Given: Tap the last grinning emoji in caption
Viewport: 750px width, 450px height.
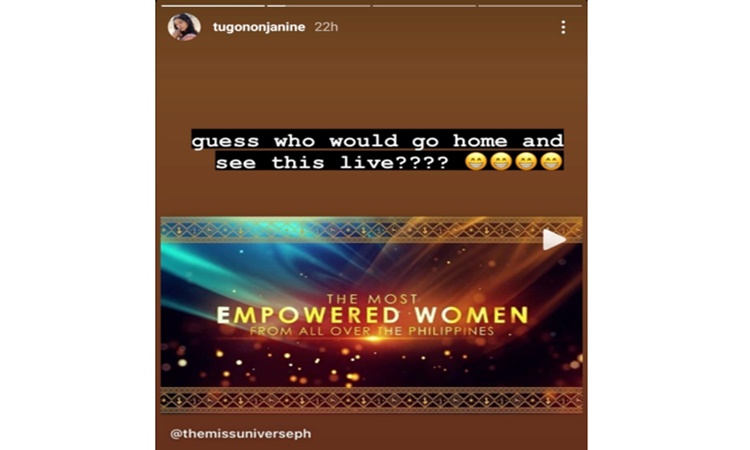Looking at the screenshot, I should coord(551,162).
